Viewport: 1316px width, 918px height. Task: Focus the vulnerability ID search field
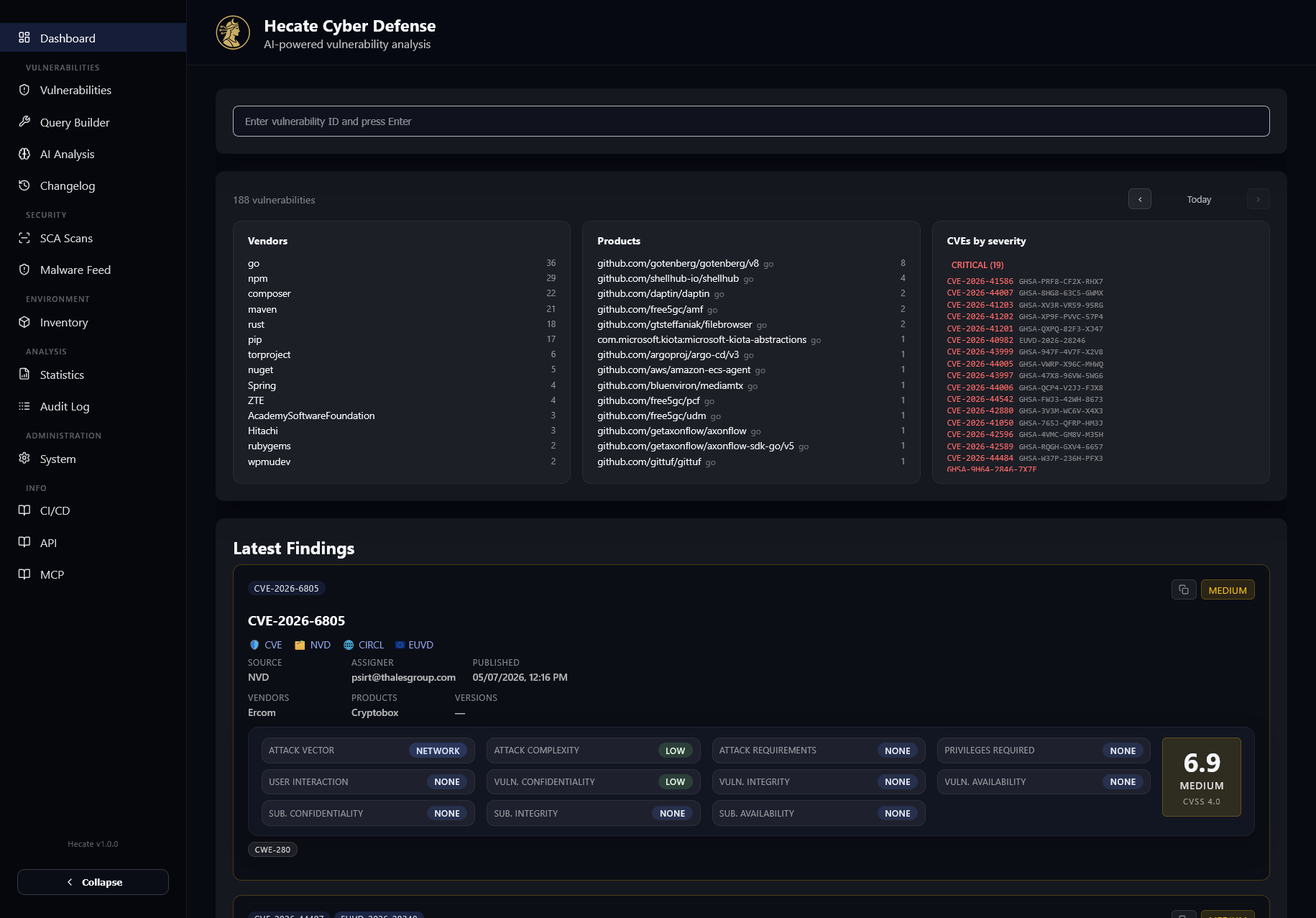[751, 121]
